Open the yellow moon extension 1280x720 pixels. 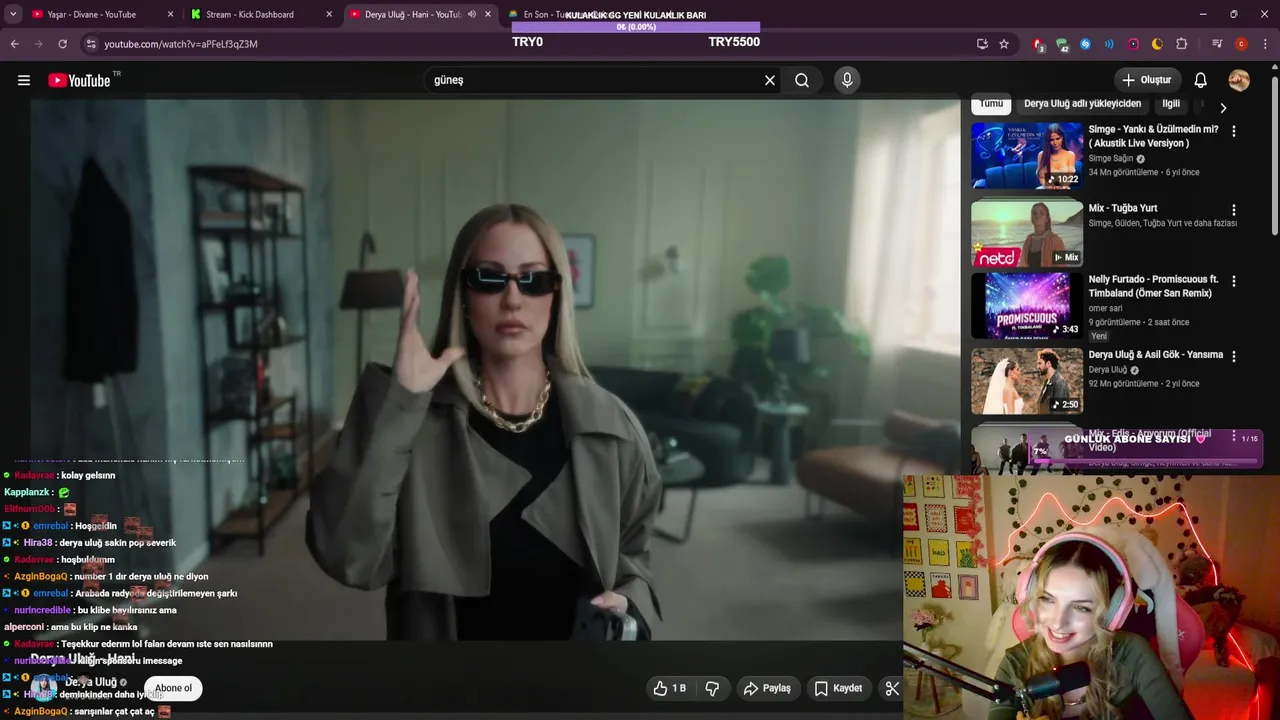click(1157, 44)
